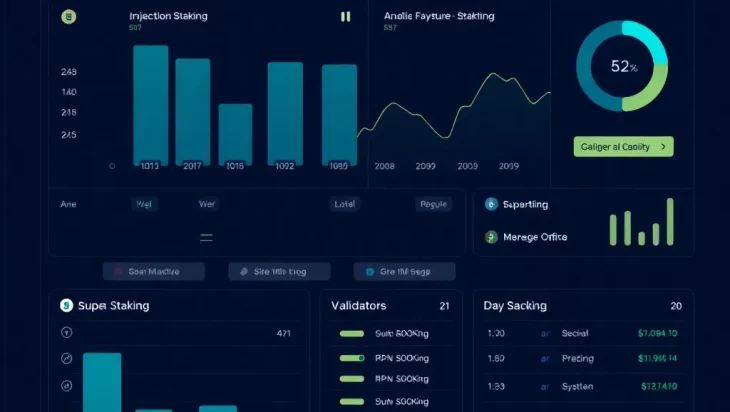Click the bottom circular icon under Super Staking
Viewport: 730px width, 412px height.
click(66, 385)
